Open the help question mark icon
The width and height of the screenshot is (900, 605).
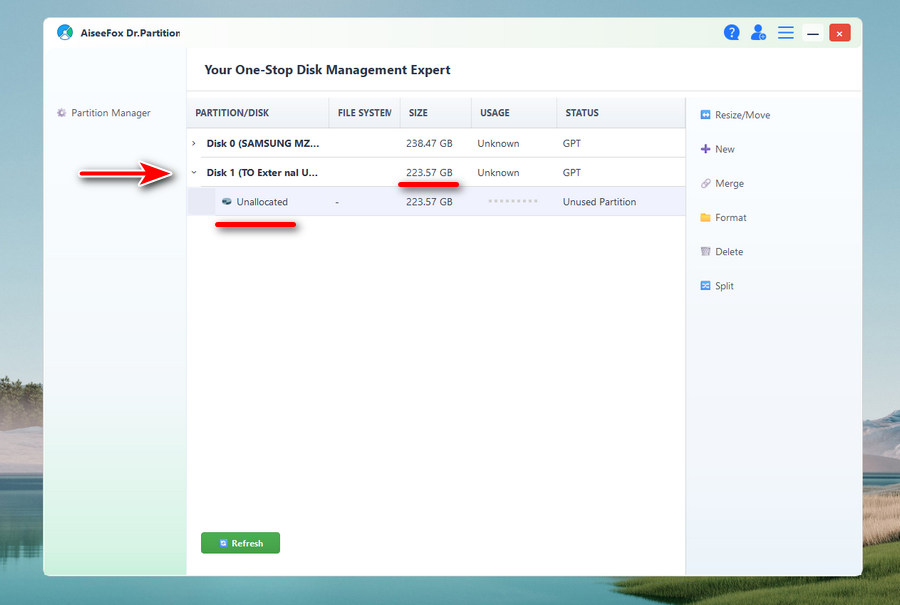click(731, 33)
